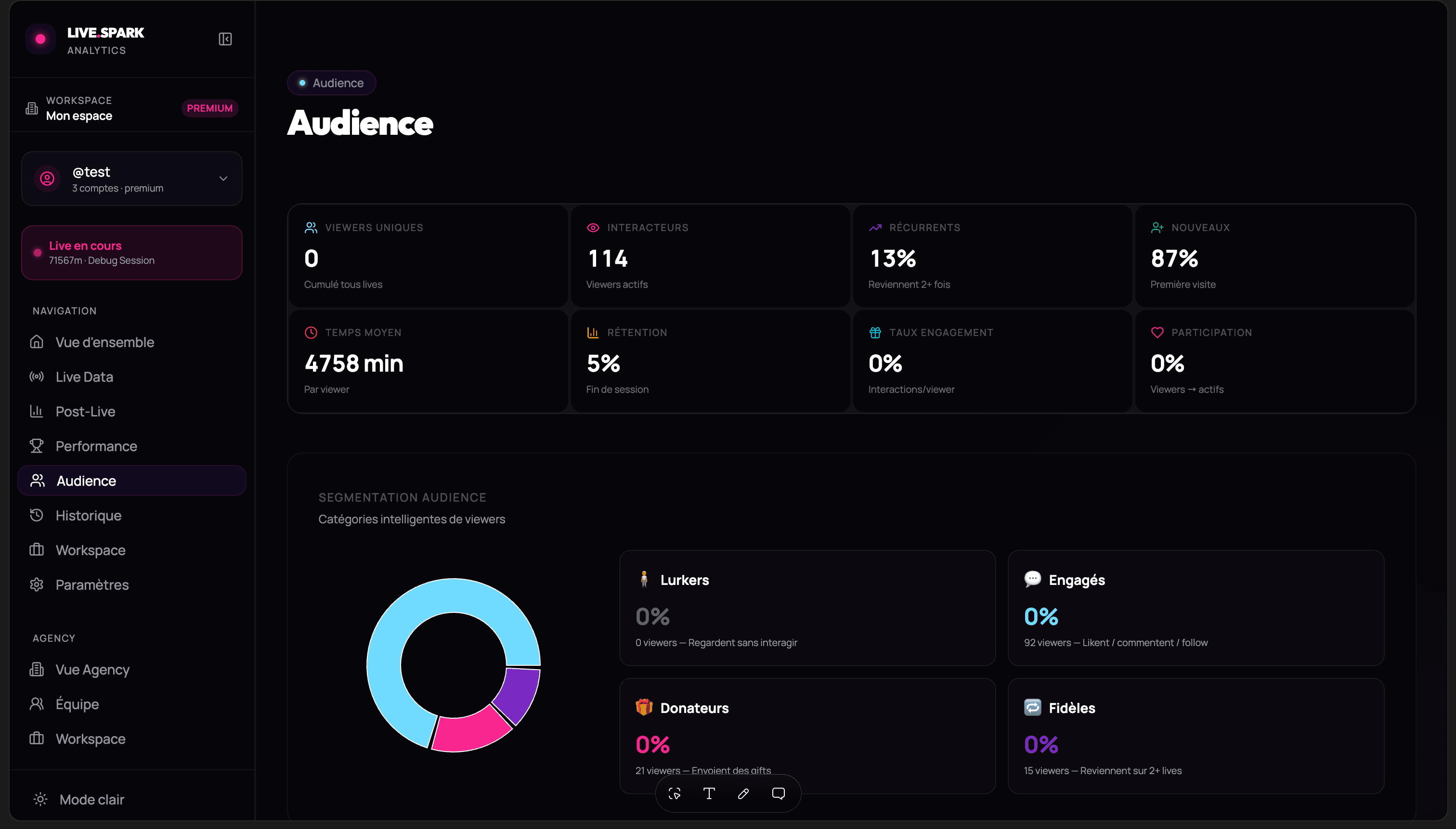Click the PREMIUM badge
1456x829 pixels.
pyautogui.click(x=209, y=108)
